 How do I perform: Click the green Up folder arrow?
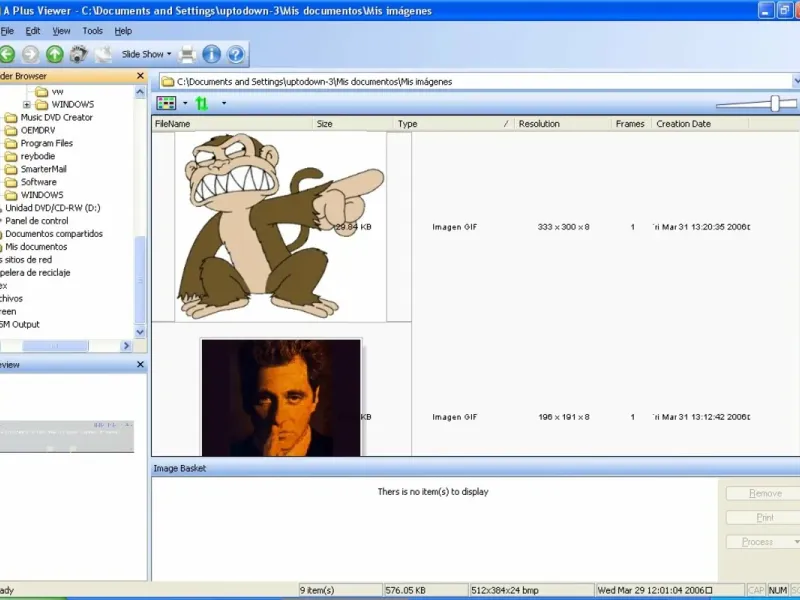(x=54, y=54)
